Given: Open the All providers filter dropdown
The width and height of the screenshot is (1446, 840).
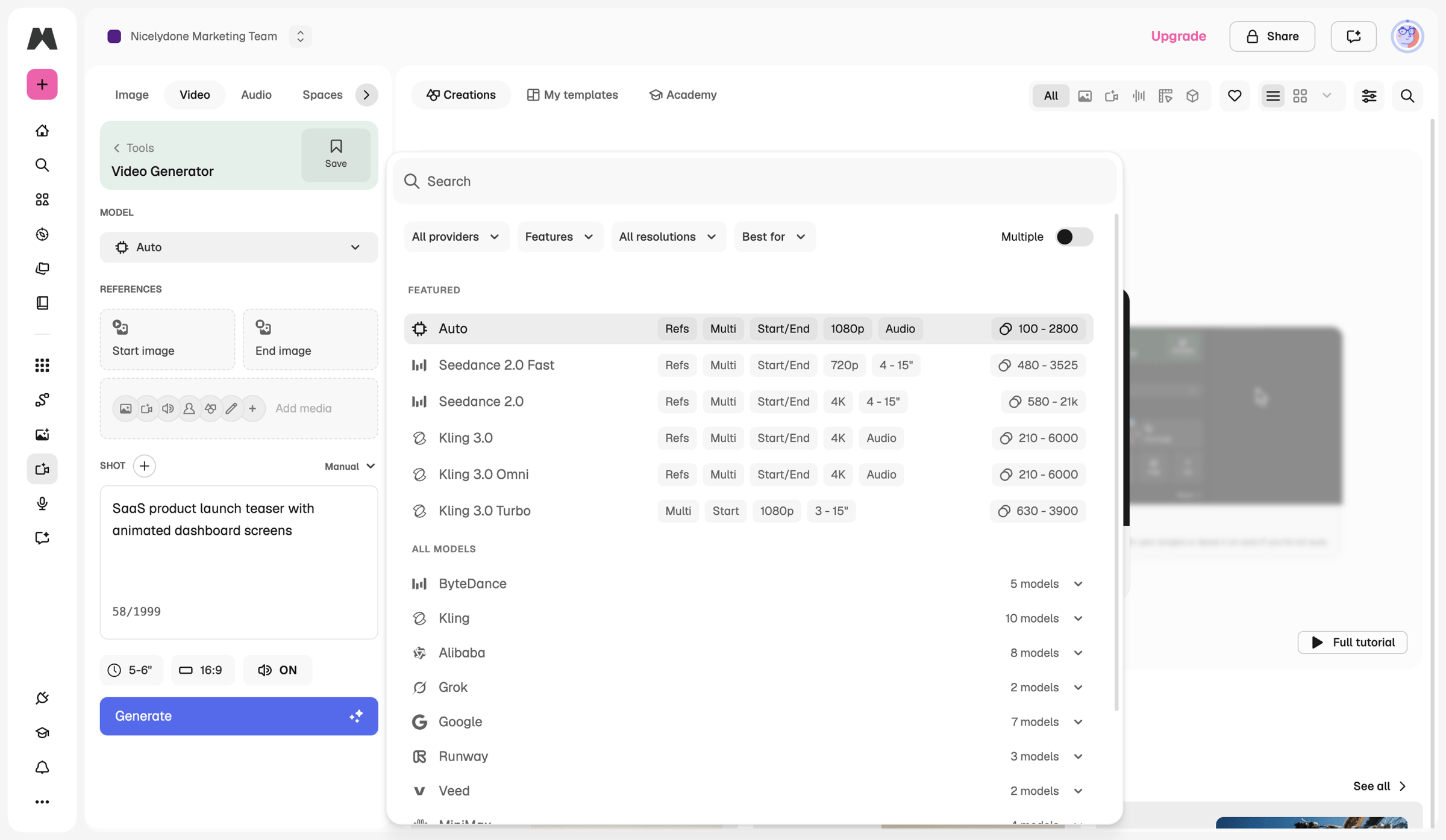Looking at the screenshot, I should pyautogui.click(x=456, y=237).
